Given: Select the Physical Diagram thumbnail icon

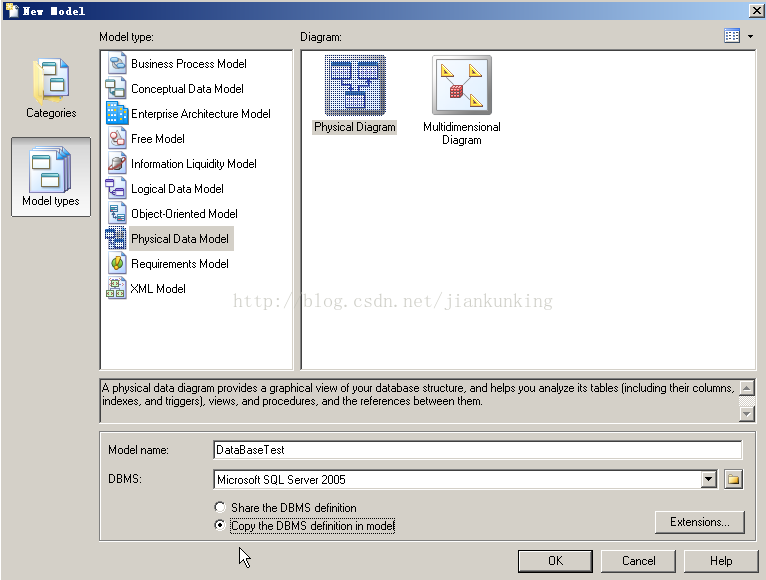Looking at the screenshot, I should (x=355, y=85).
